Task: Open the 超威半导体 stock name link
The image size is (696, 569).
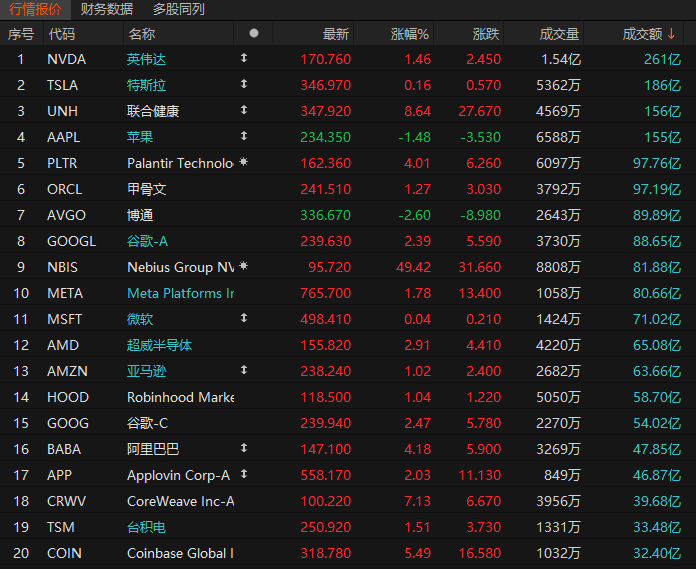Action: click(x=159, y=345)
